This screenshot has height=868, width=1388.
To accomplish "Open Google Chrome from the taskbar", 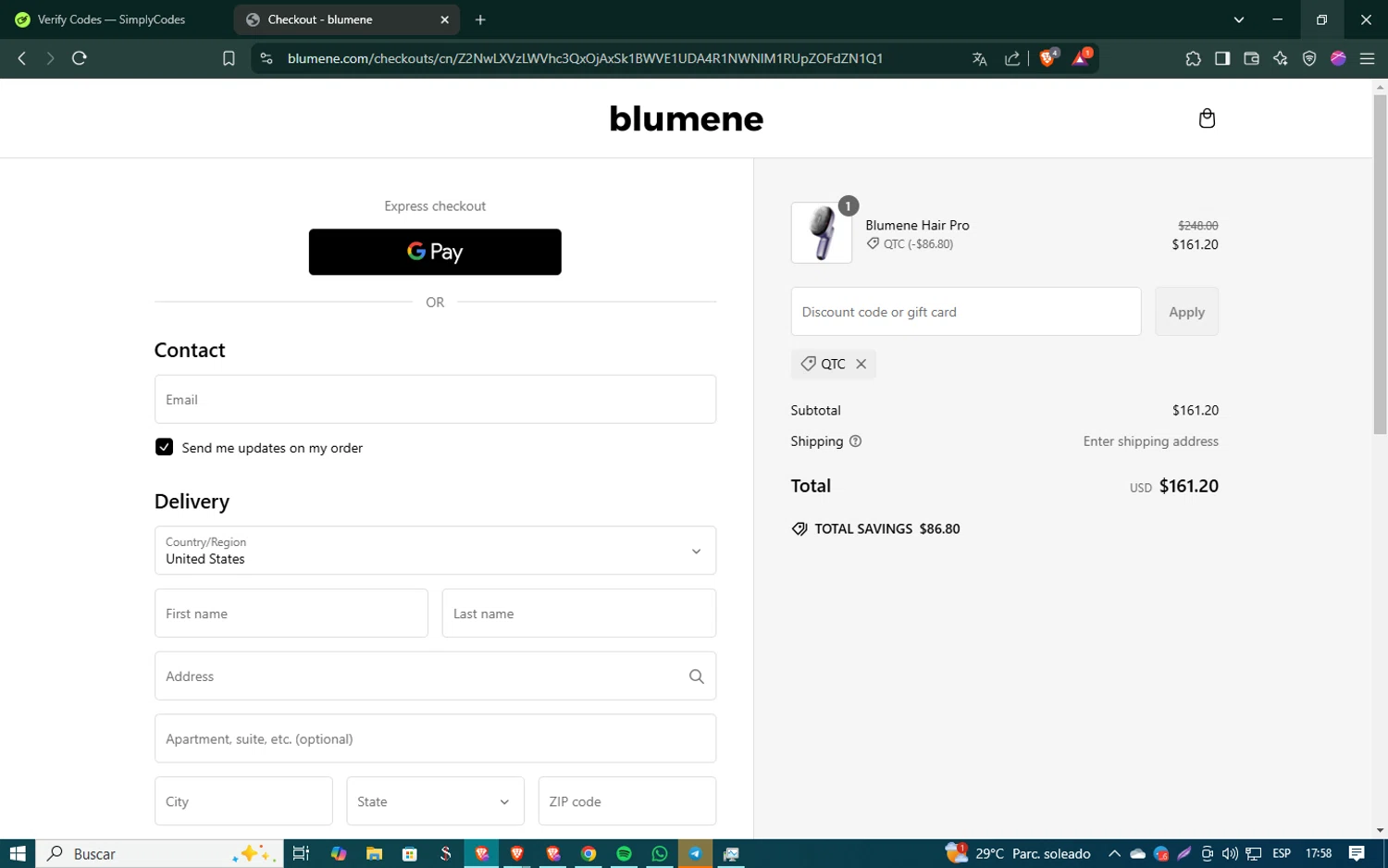I will coord(589,853).
